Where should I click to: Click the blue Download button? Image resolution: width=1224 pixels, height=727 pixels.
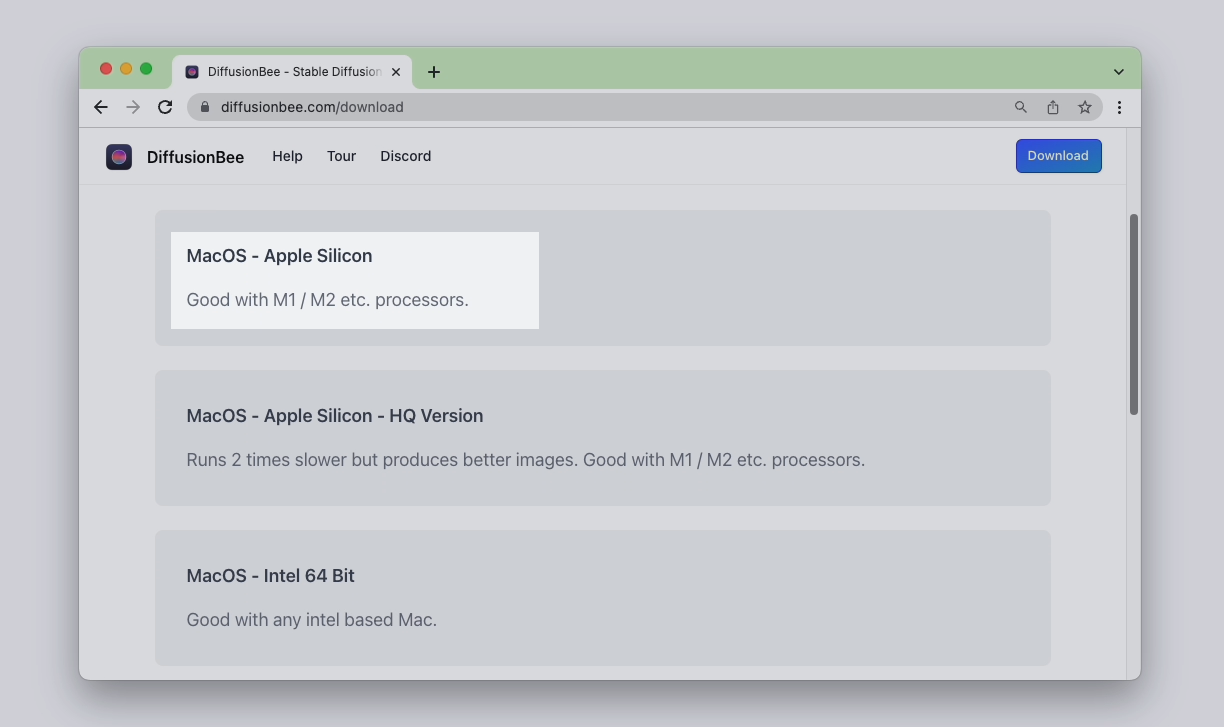click(x=1058, y=156)
